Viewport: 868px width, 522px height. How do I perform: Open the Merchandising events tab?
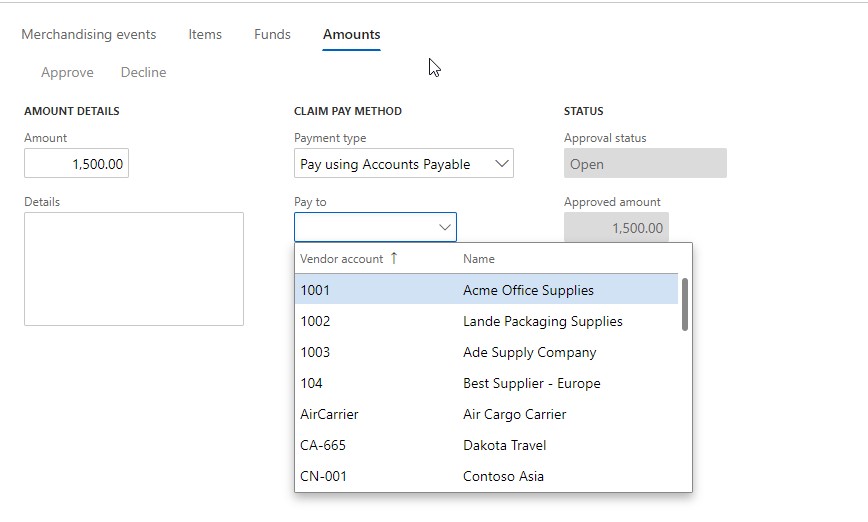pos(89,34)
